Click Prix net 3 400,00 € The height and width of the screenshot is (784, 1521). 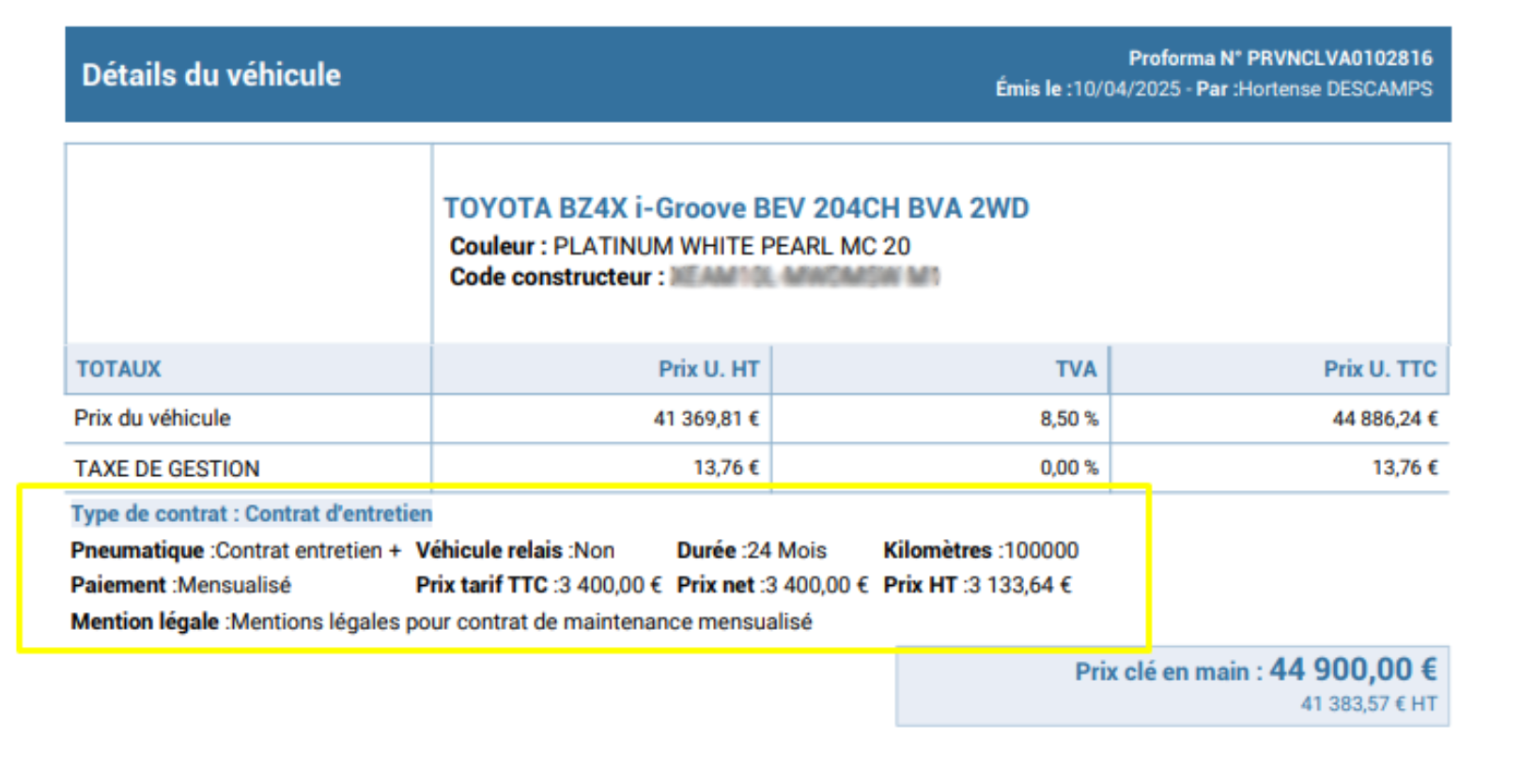coord(816,585)
